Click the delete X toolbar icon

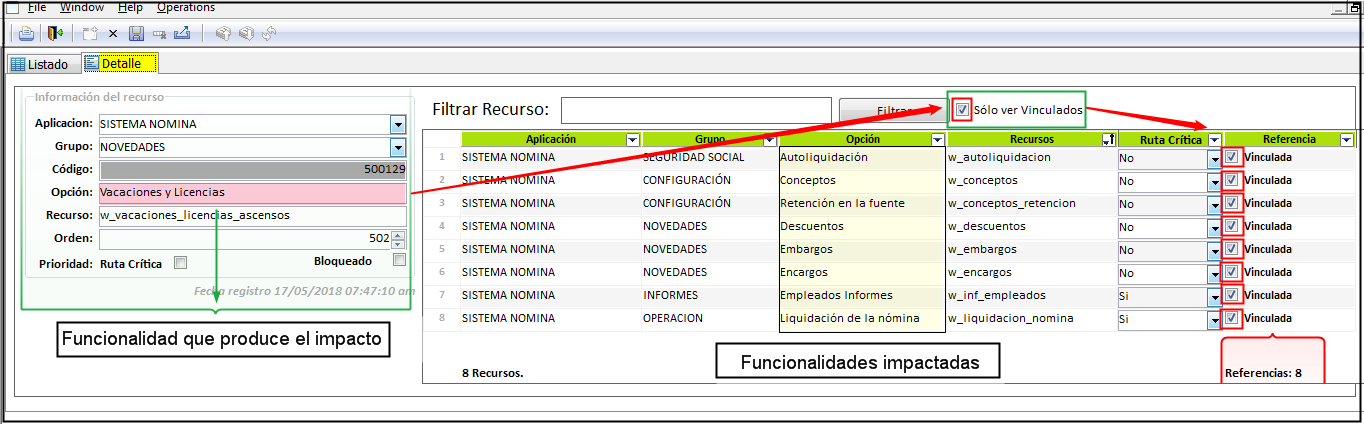(113, 34)
